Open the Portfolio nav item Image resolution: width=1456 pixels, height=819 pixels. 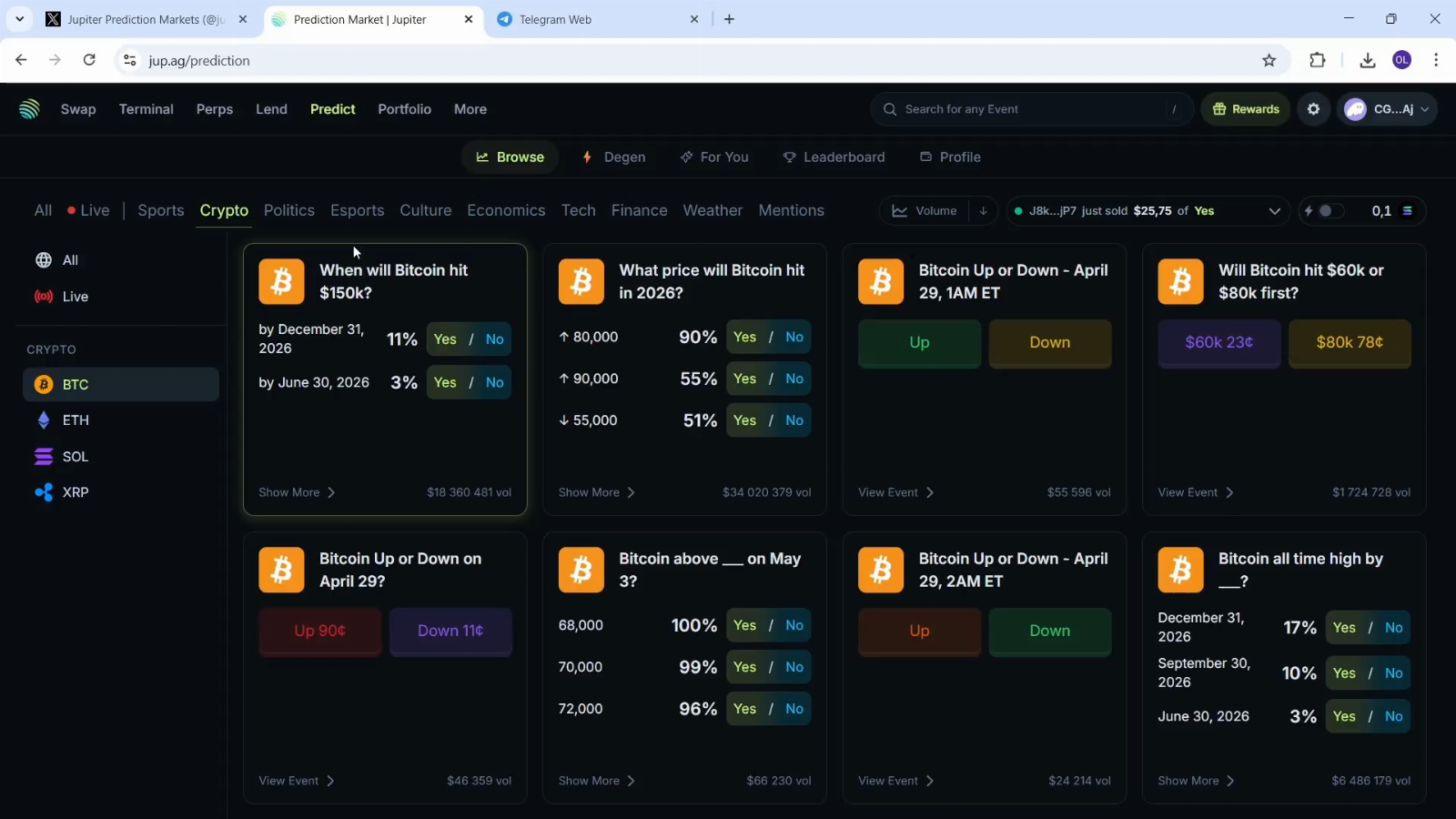click(x=404, y=109)
